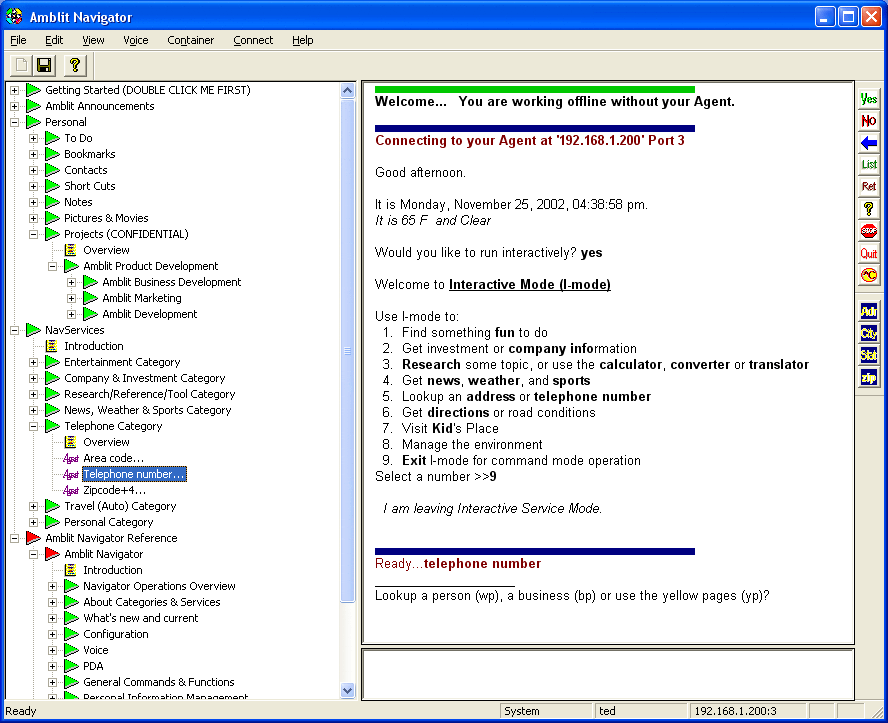Collapse the Projects (CONFIDENTIAL) node

point(33,234)
